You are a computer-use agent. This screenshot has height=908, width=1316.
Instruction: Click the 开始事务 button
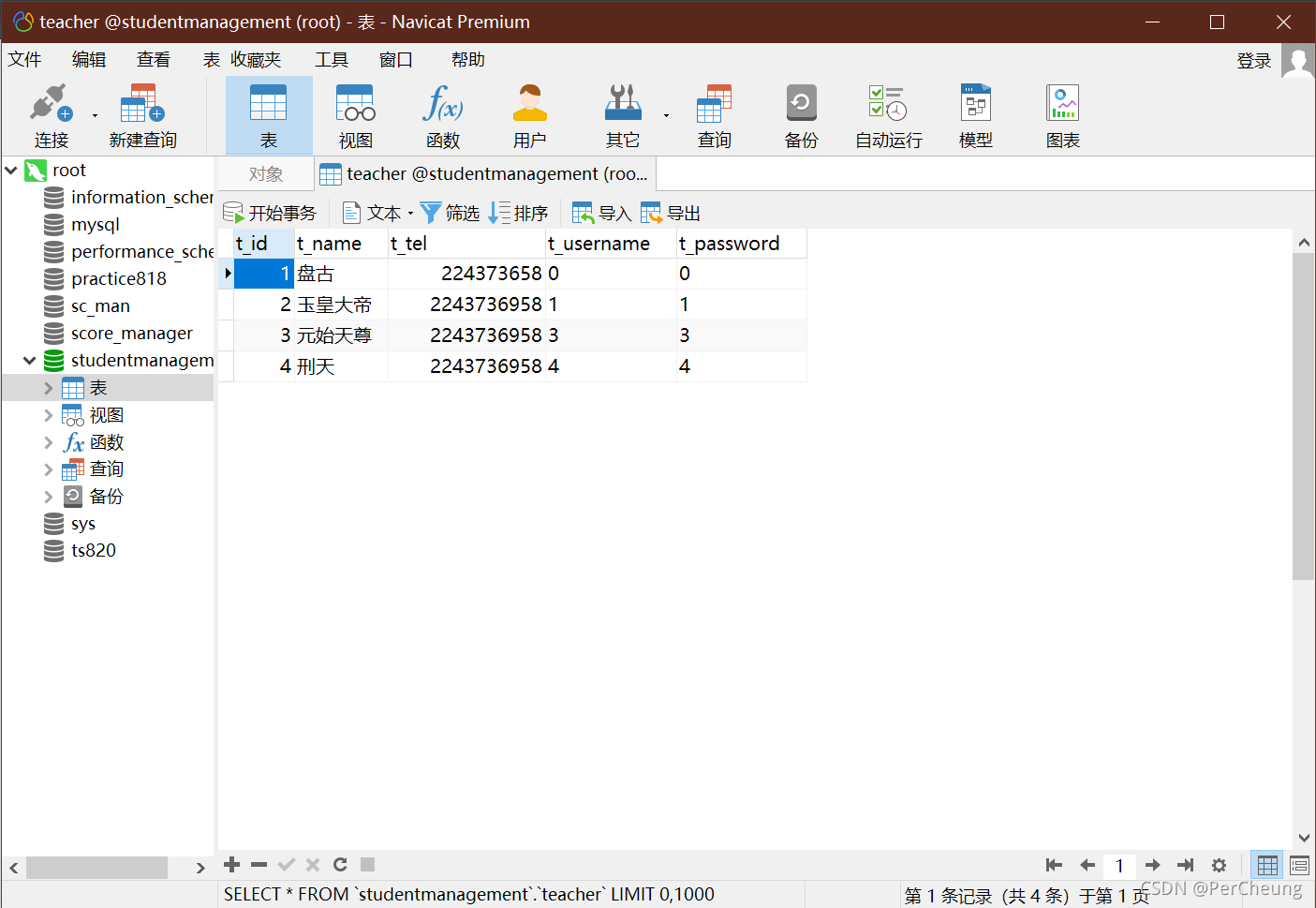[x=271, y=214]
